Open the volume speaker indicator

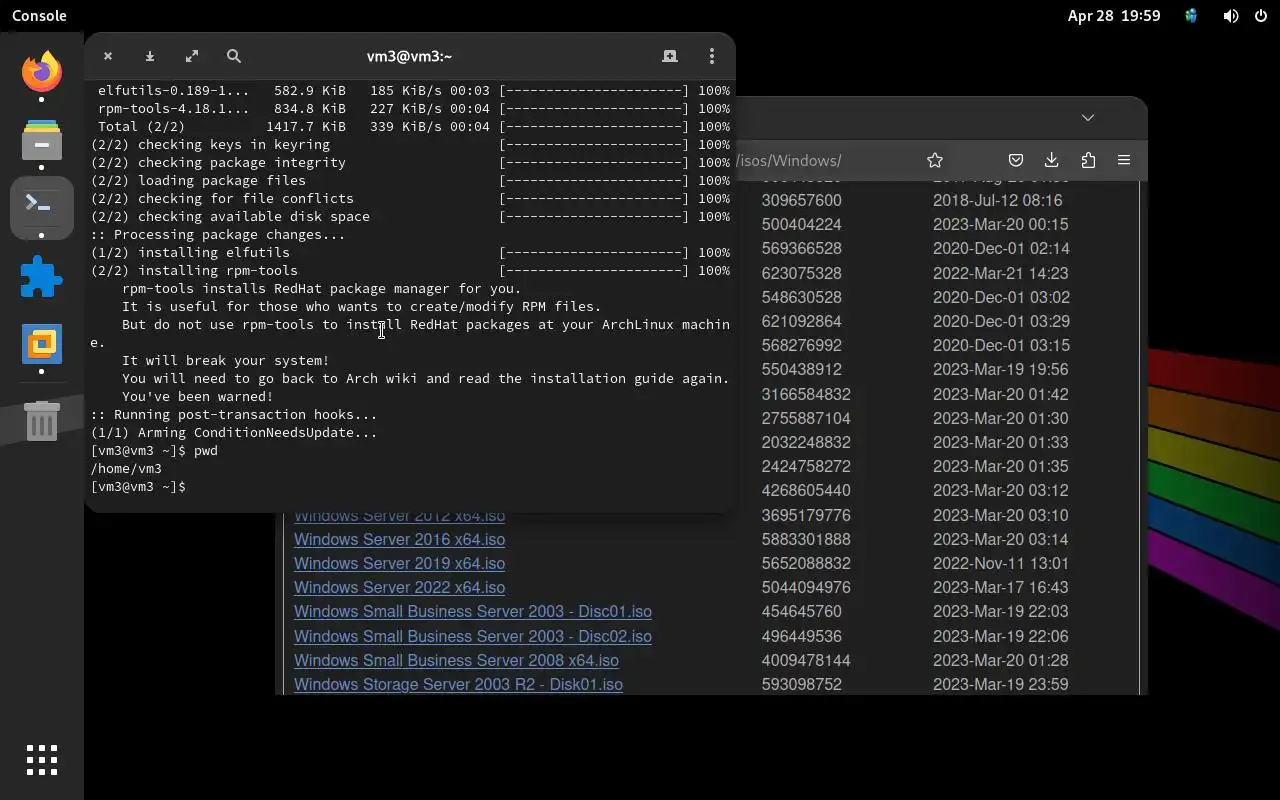coord(1231,16)
